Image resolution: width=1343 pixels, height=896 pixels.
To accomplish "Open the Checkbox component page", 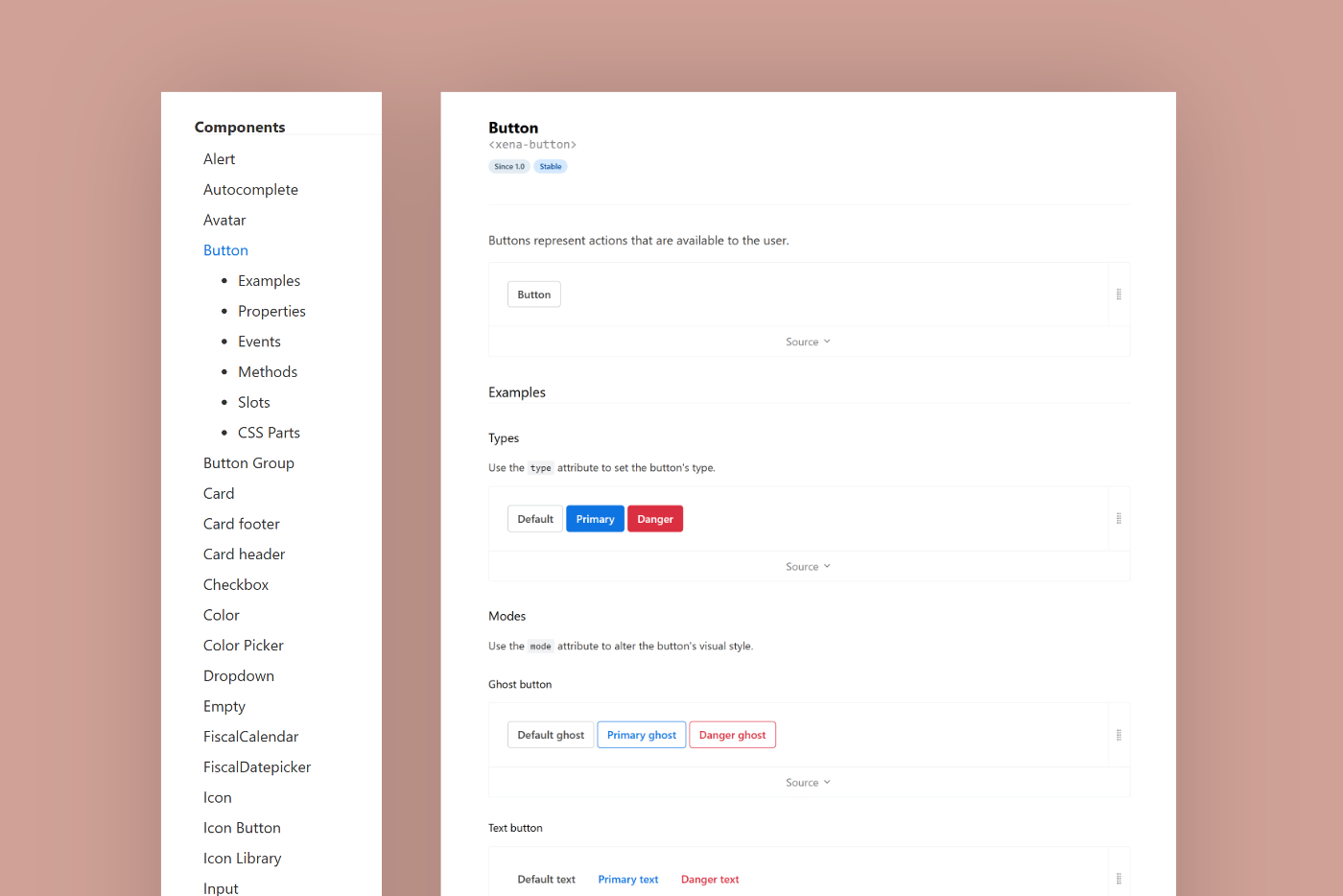I will 236,585.
